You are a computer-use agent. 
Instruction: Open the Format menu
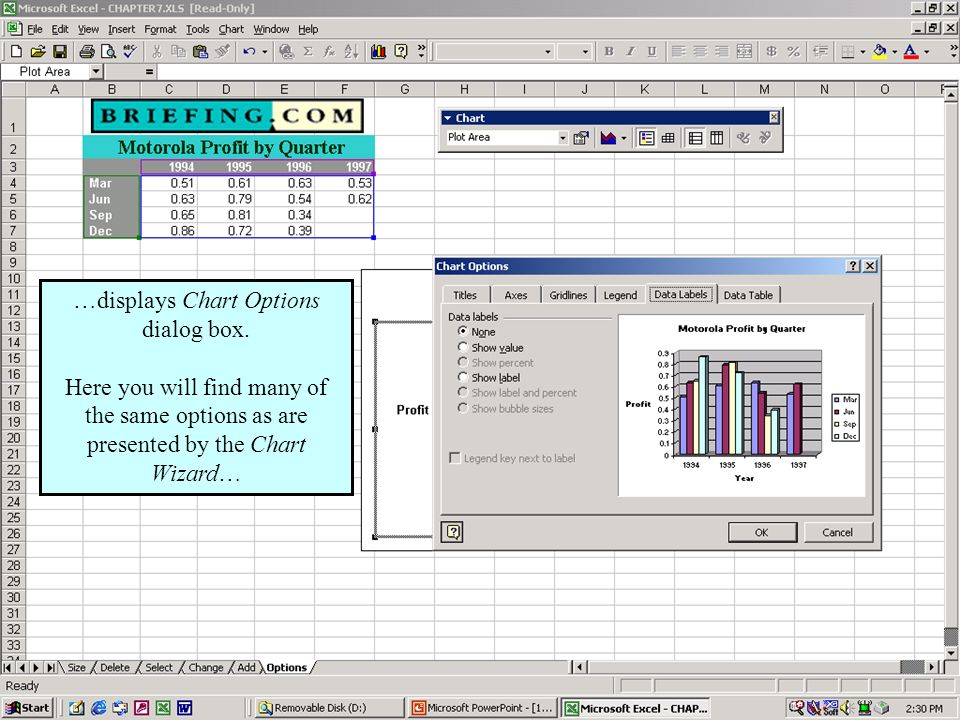(160, 29)
